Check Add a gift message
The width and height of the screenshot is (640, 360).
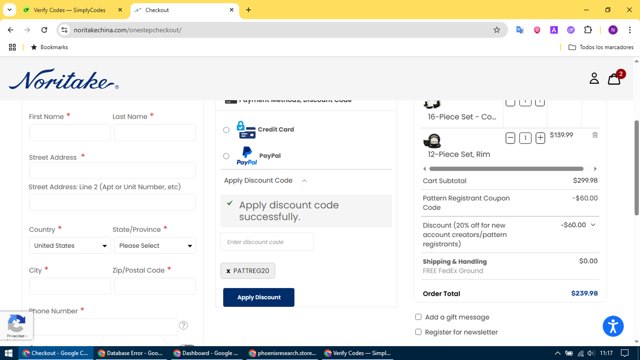point(418,317)
